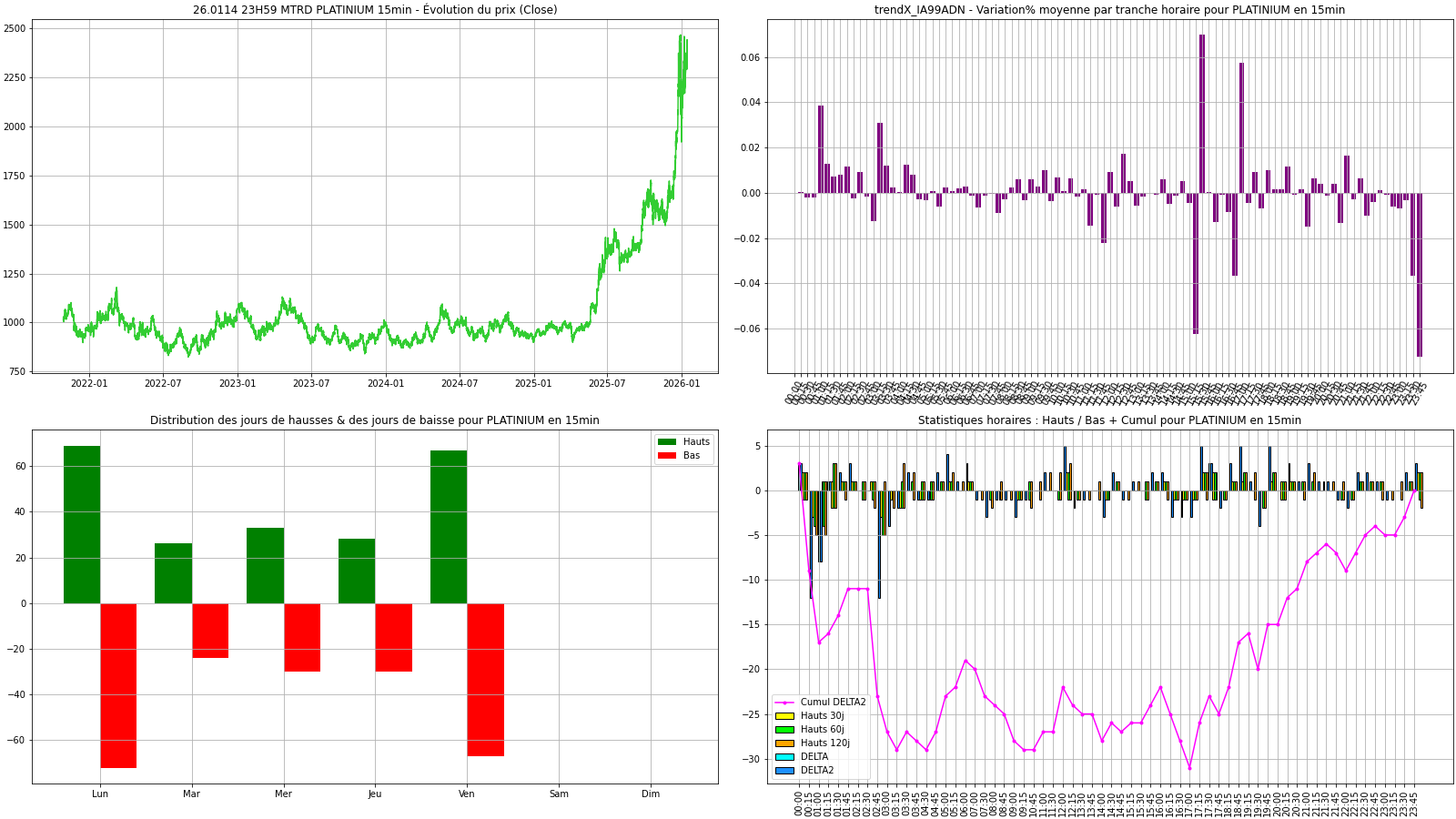The width and height of the screenshot is (1456, 819).
Task: Click the green Hauts bar for Lun
Action: 82,524
